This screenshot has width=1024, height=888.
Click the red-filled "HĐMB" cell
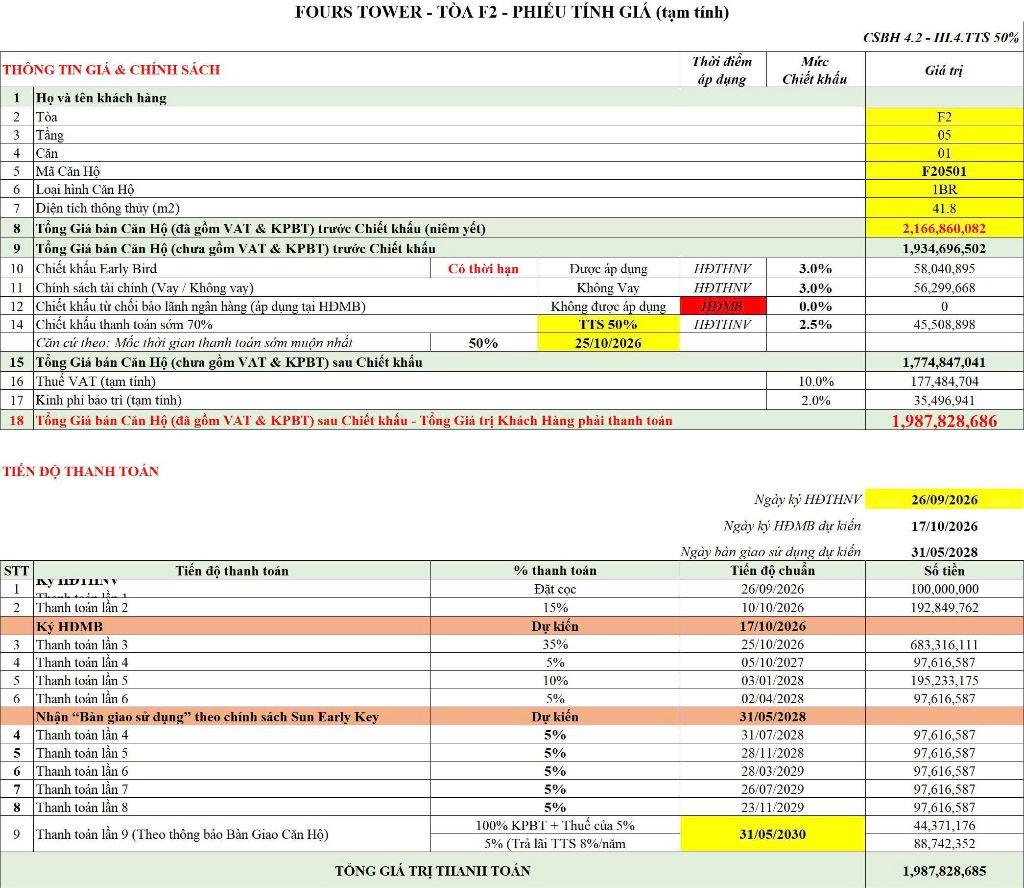tap(723, 306)
